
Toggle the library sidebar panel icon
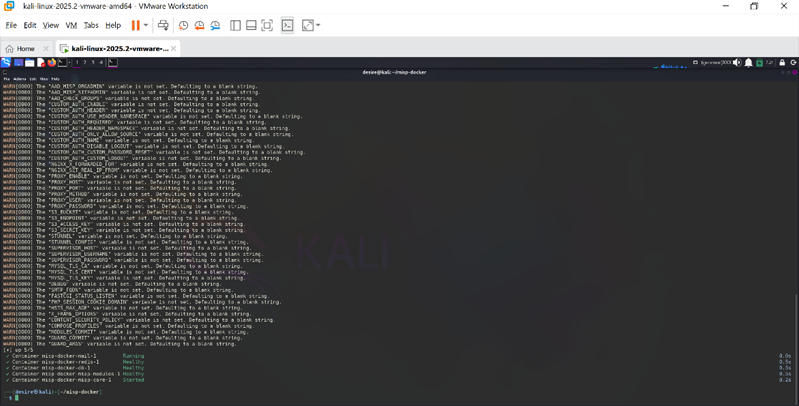[x=235, y=25]
